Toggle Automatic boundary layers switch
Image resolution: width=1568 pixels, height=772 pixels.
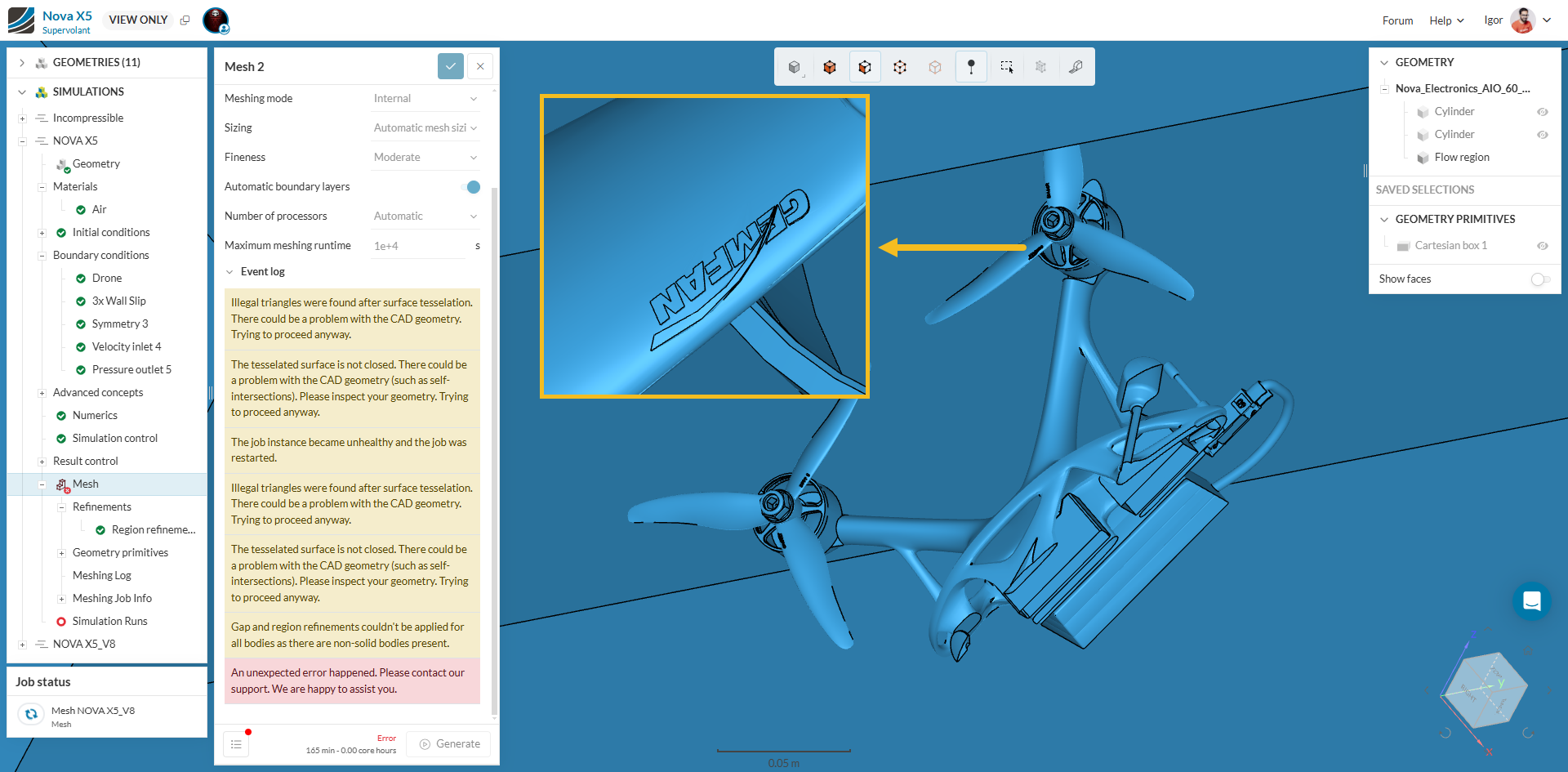point(470,187)
